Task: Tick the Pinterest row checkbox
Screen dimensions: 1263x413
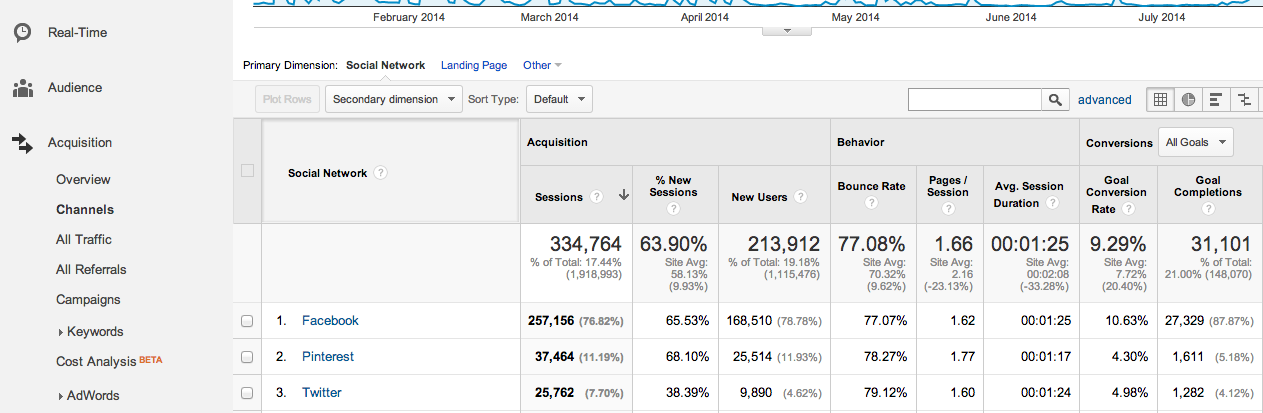Action: pos(247,357)
